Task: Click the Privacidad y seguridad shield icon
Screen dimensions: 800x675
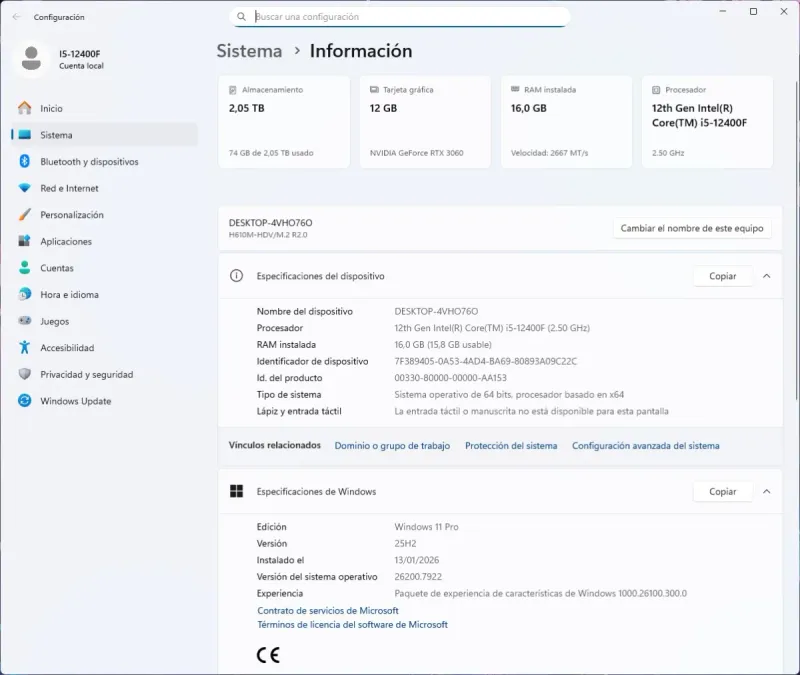Action: [24, 374]
